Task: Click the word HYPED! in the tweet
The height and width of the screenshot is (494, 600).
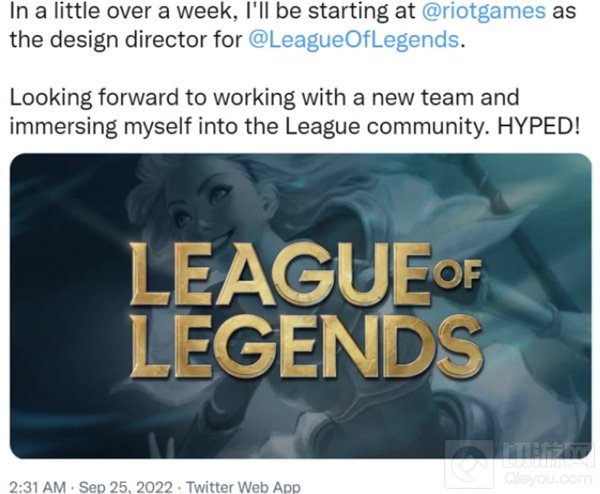Action: (x=538, y=126)
